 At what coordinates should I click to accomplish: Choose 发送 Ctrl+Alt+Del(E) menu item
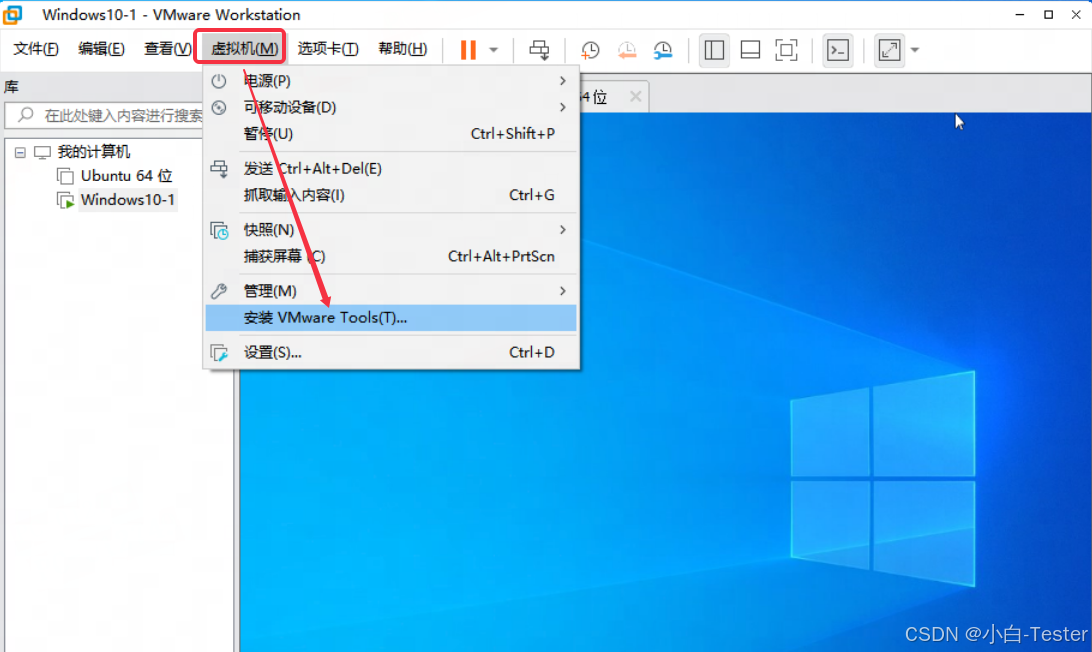391,169
